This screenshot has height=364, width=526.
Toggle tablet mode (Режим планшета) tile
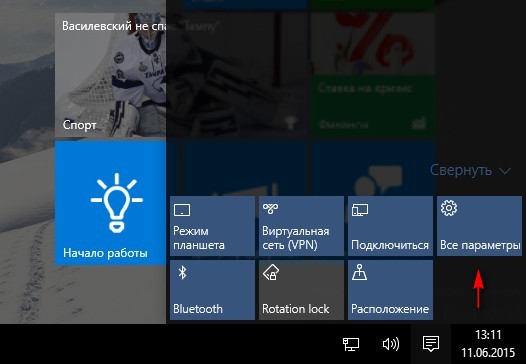click(212, 226)
